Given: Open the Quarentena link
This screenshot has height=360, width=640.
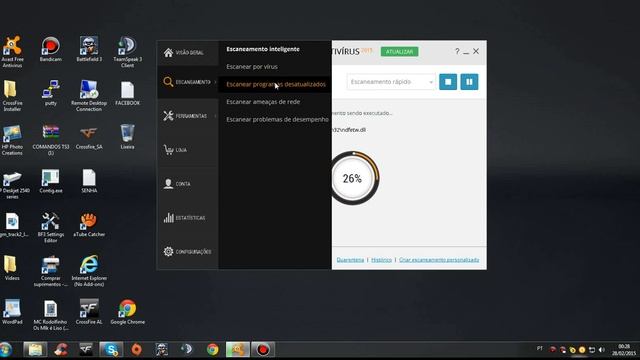Looking at the screenshot, I should click(350, 260).
